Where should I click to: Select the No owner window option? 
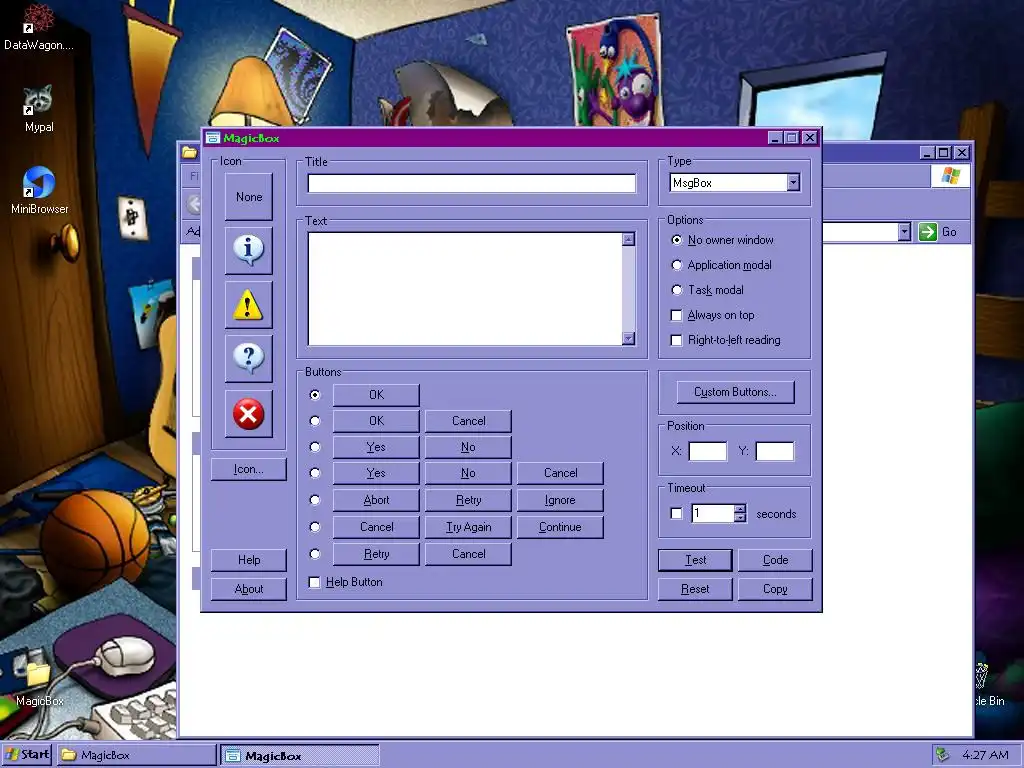coord(722,240)
